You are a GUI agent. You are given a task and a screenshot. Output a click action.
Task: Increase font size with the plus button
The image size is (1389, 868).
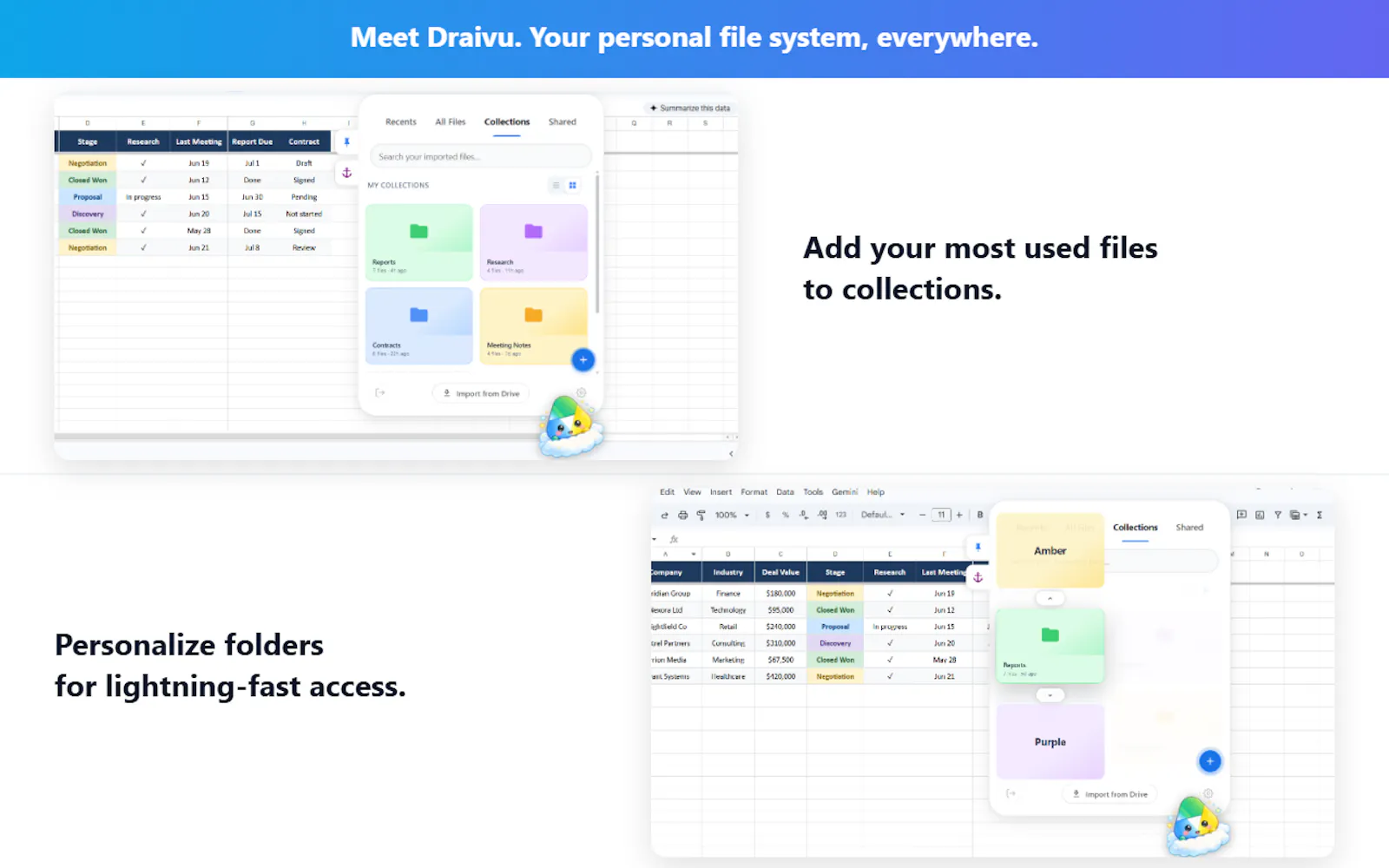click(x=959, y=515)
